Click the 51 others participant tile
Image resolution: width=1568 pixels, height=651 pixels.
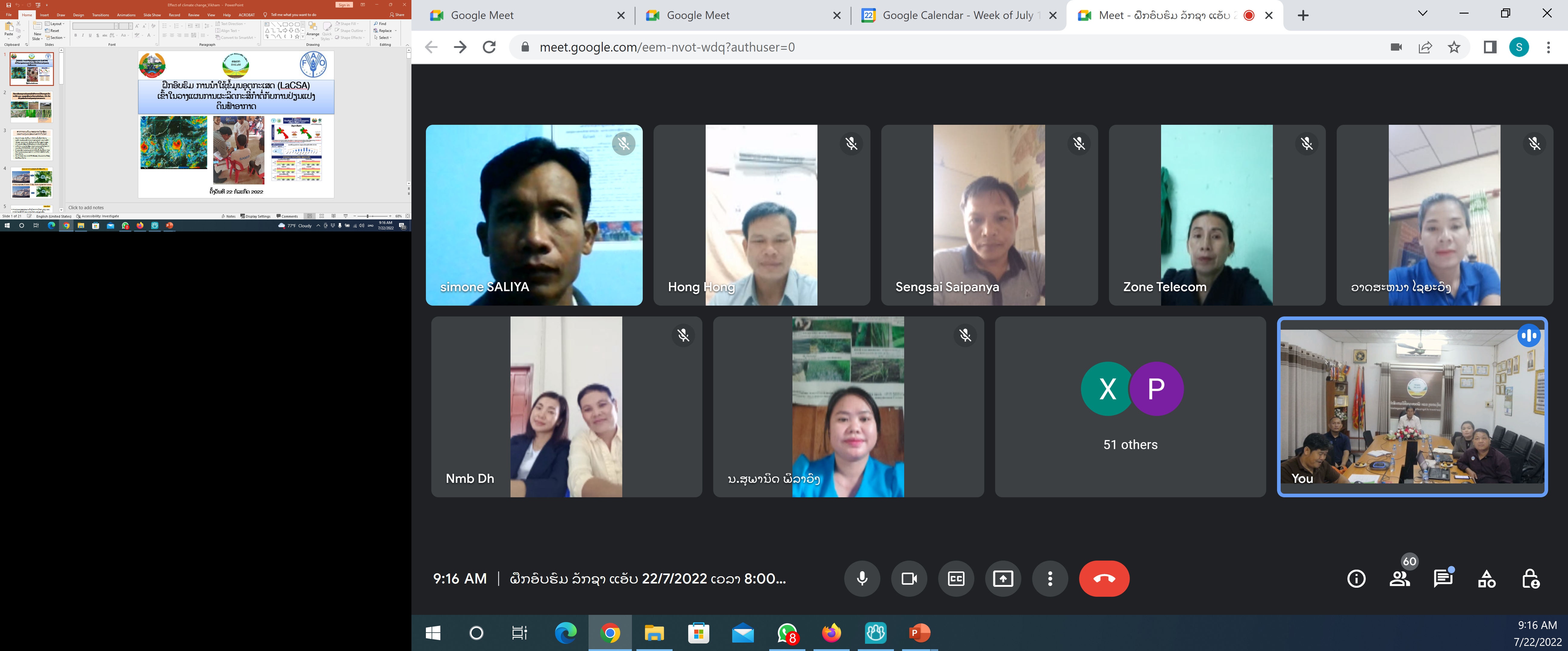(1130, 407)
